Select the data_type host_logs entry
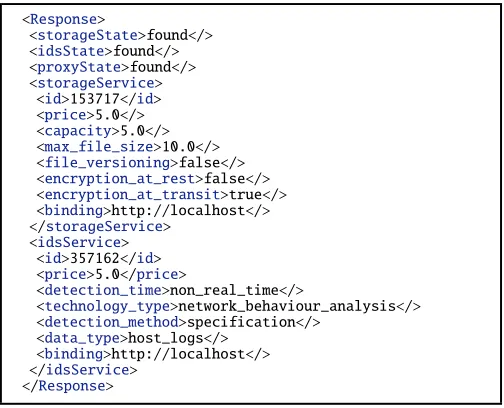 132,338
